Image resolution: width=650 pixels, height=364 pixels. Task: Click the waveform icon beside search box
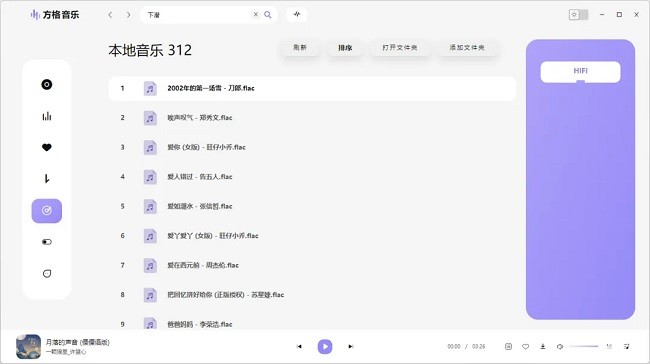click(x=297, y=15)
